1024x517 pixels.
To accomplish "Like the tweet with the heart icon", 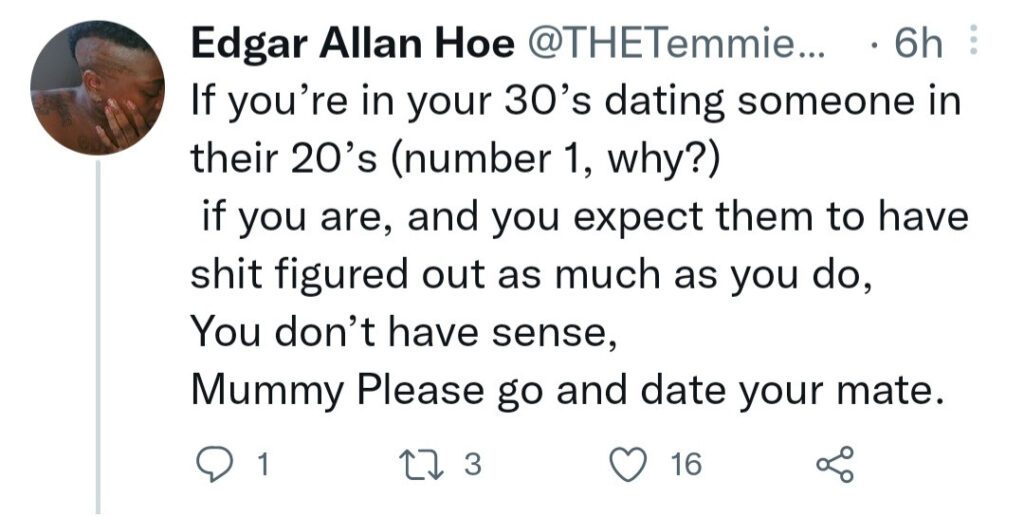I will (629, 464).
